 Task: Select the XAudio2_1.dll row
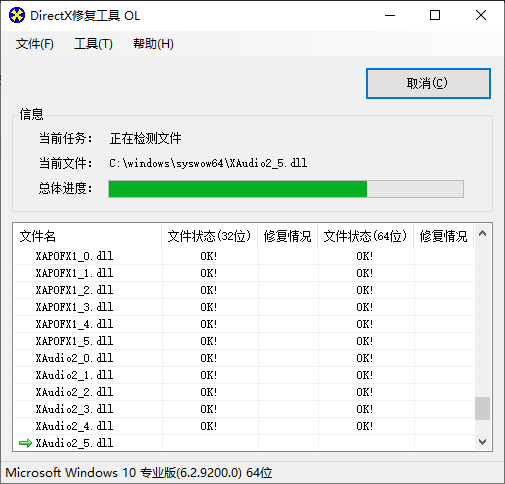point(244,375)
